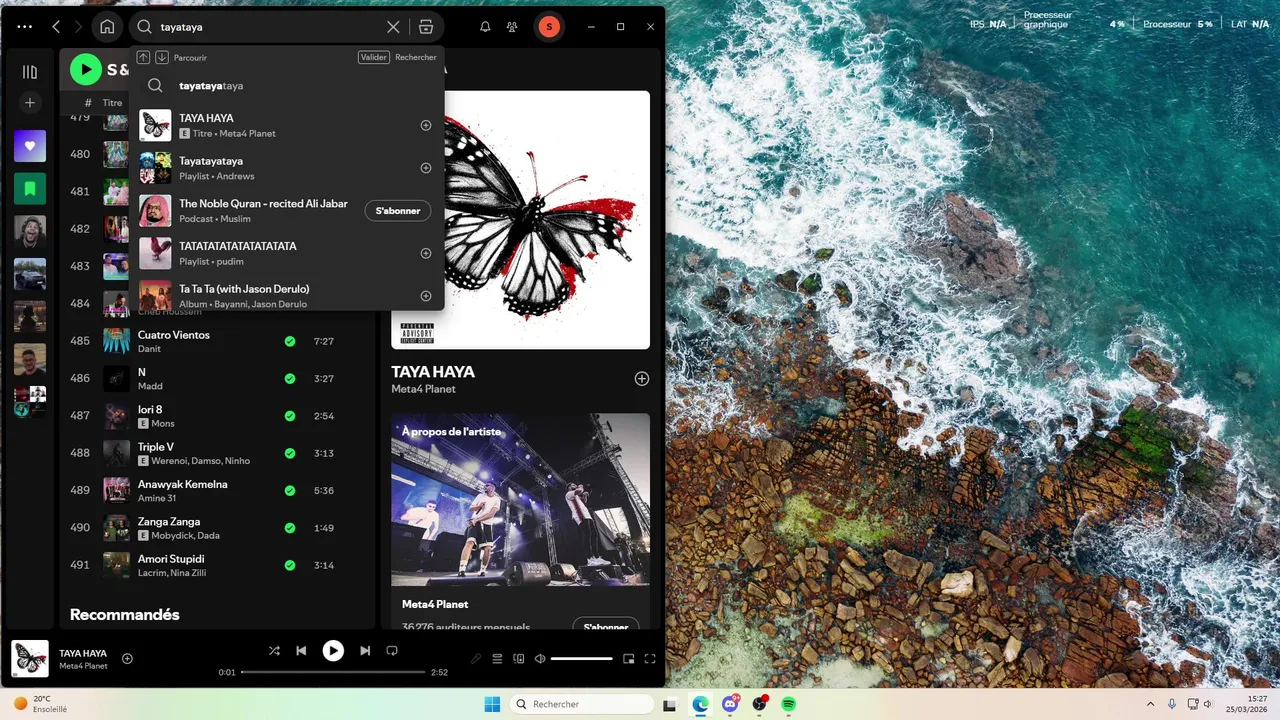Image resolution: width=1280 pixels, height=720 pixels.
Task: Clear the search field with the X
Action: 393,27
